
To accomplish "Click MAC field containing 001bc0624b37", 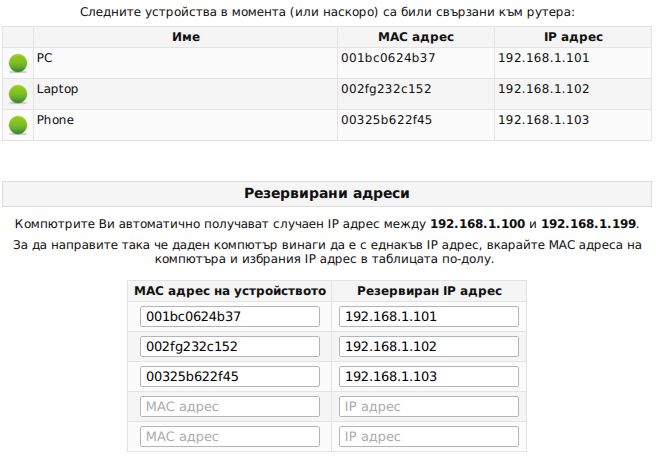I will click(x=230, y=317).
